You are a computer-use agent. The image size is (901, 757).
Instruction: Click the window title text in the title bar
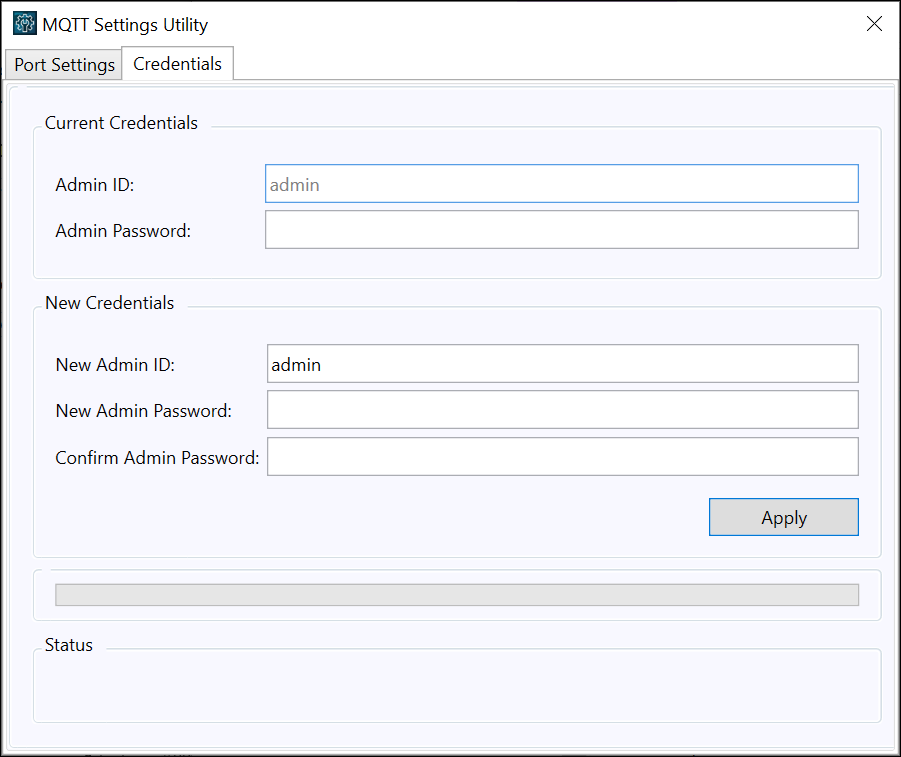(125, 25)
